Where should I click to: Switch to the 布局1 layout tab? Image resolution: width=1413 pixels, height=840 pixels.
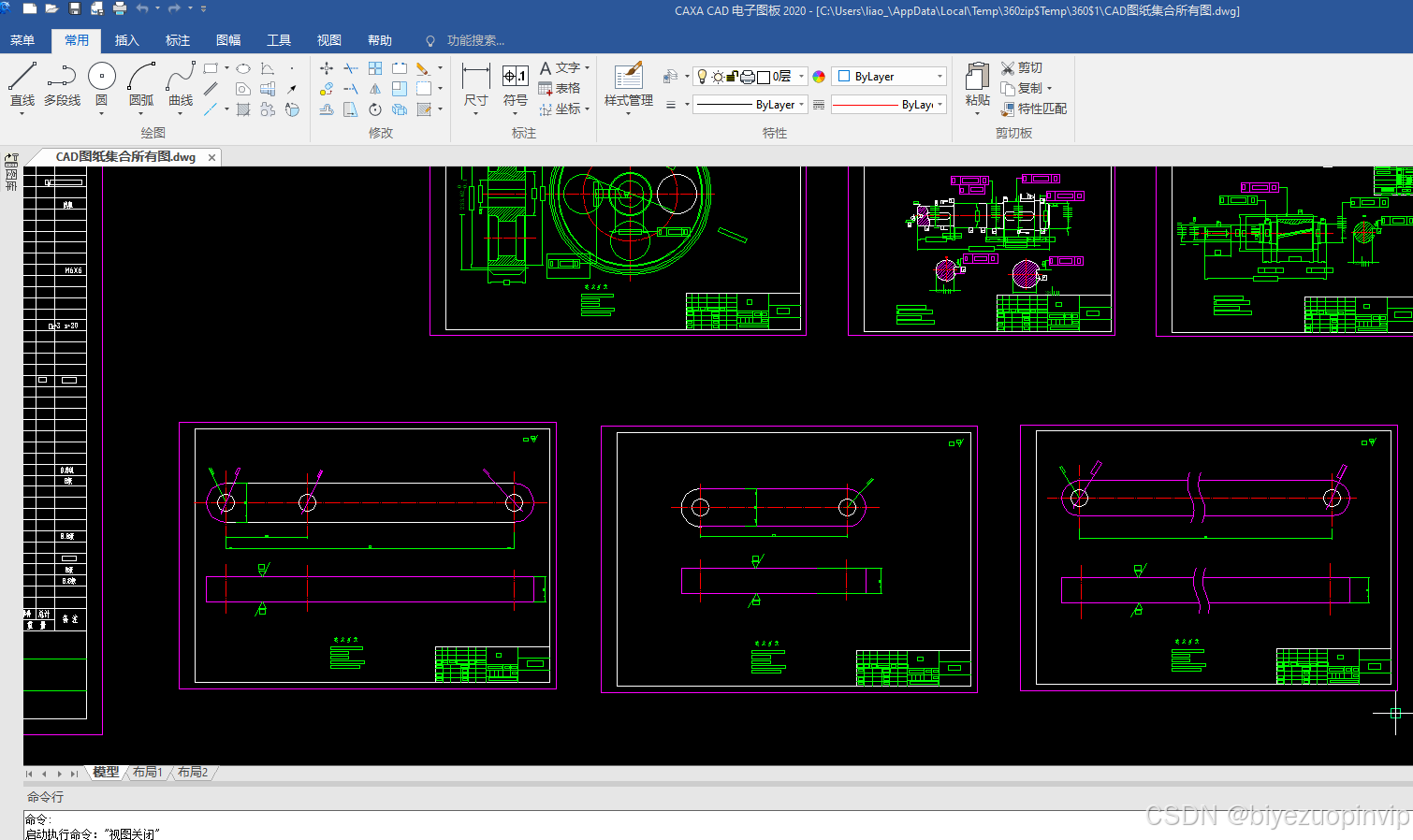(x=148, y=773)
